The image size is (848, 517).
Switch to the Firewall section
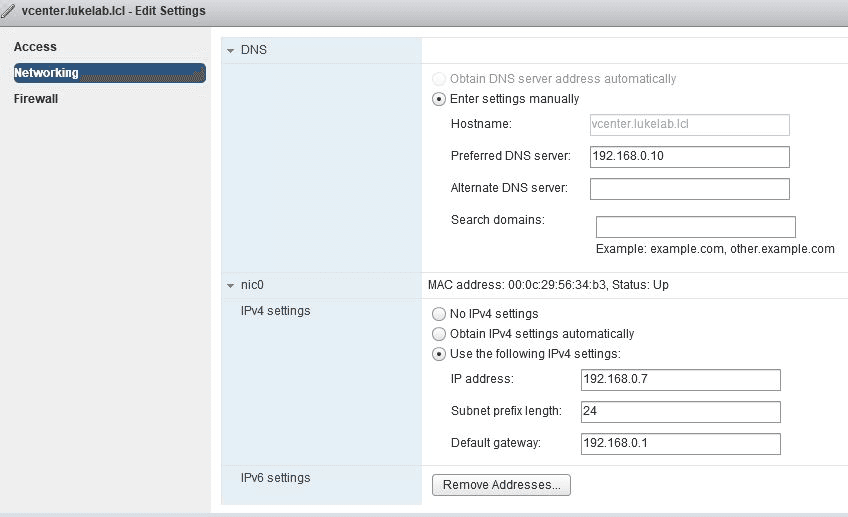[36, 99]
